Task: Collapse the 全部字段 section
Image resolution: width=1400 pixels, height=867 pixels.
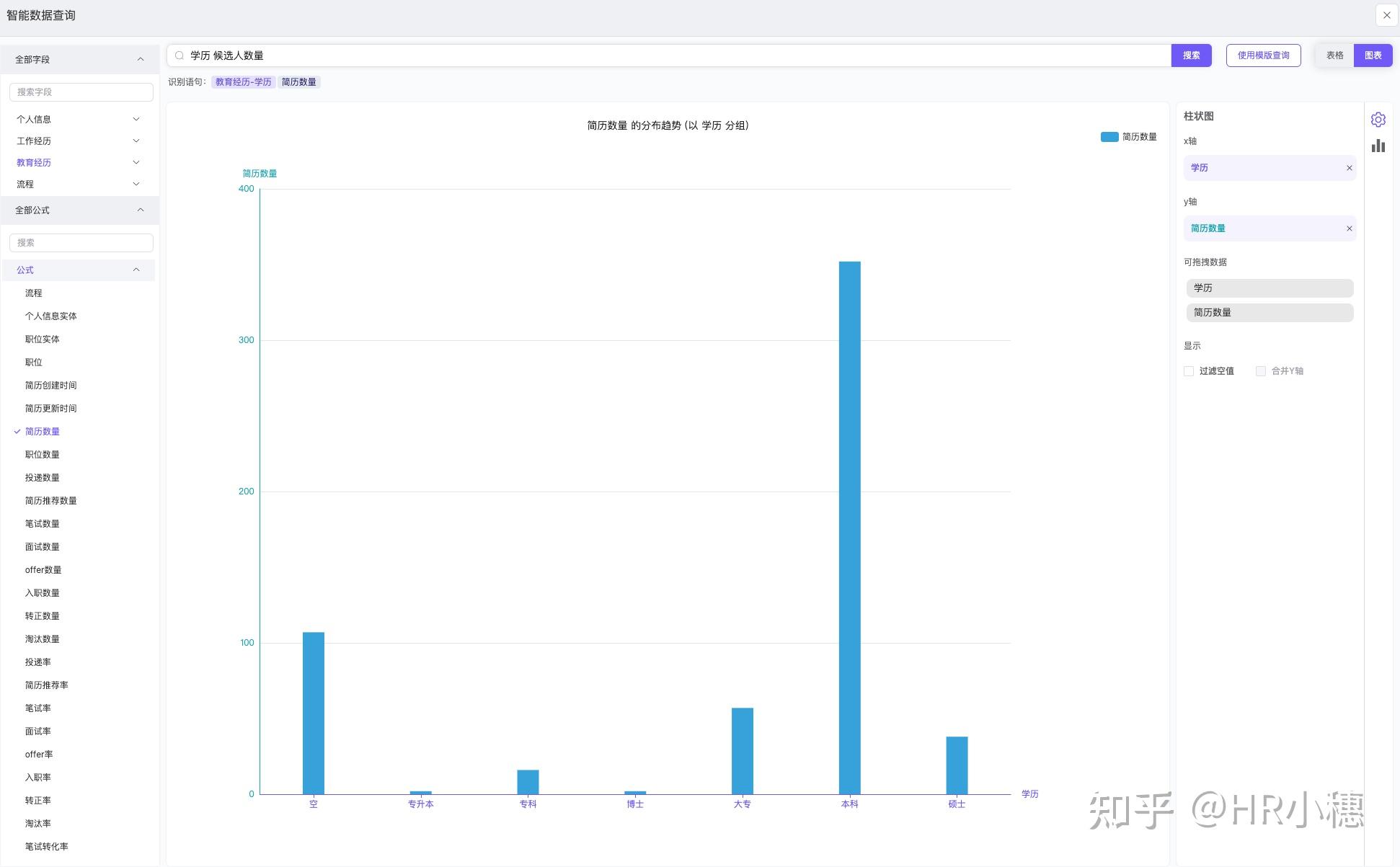Action: tap(141, 59)
